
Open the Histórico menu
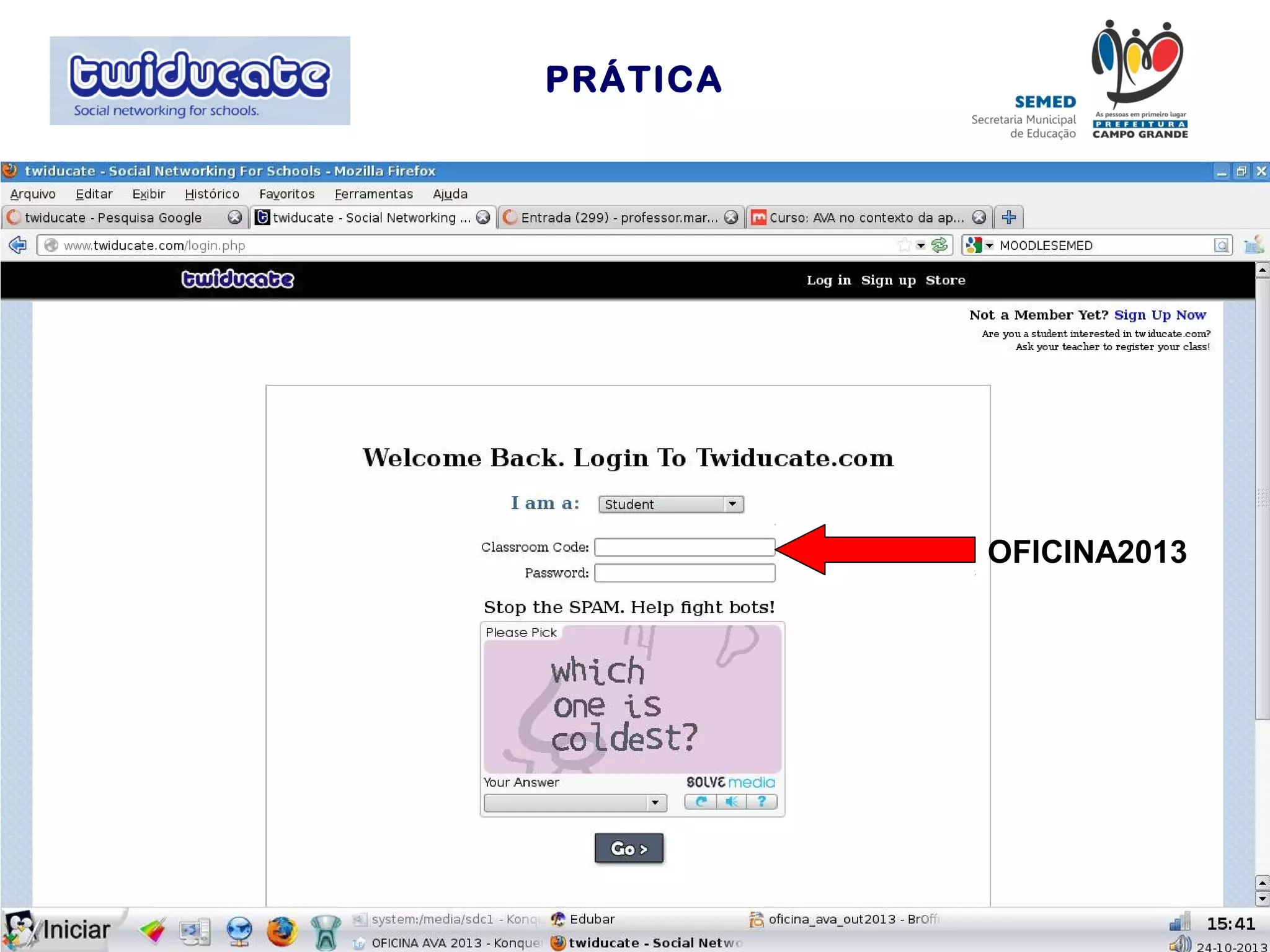click(212, 194)
